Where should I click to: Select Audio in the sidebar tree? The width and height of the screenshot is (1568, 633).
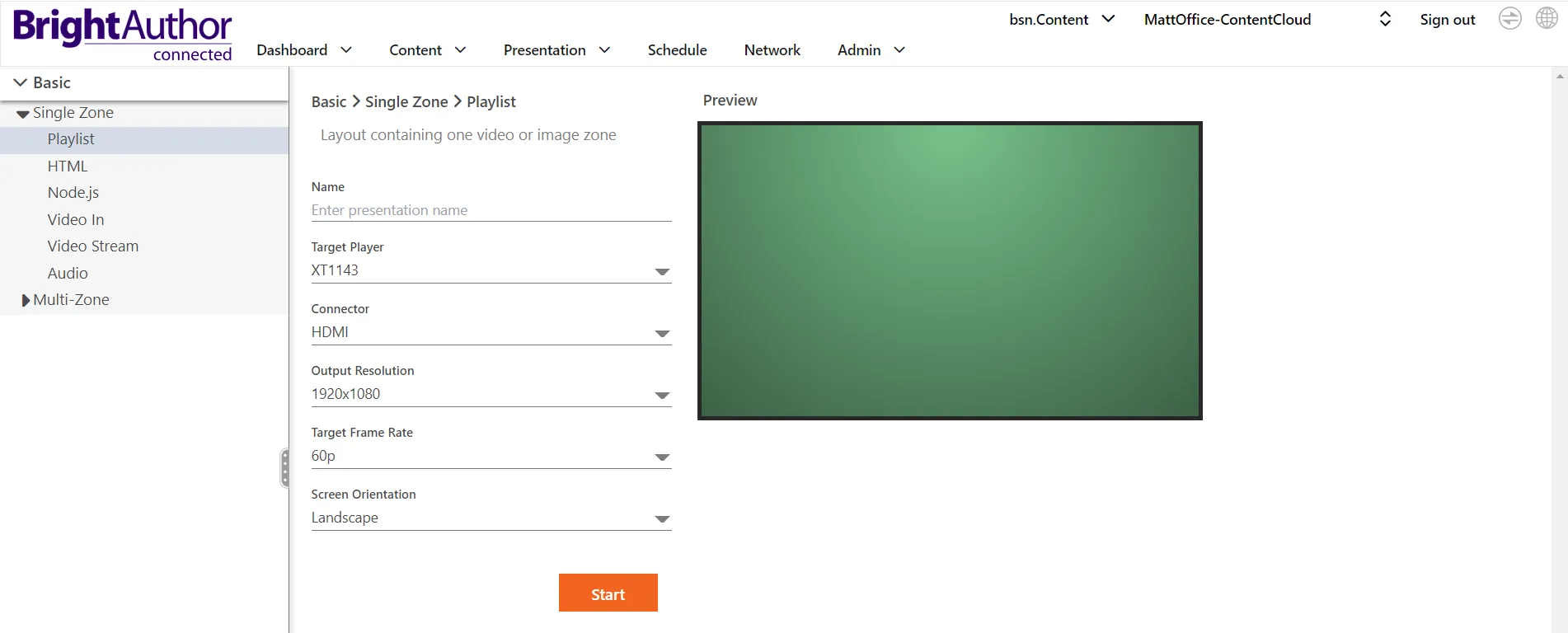pyautogui.click(x=68, y=274)
